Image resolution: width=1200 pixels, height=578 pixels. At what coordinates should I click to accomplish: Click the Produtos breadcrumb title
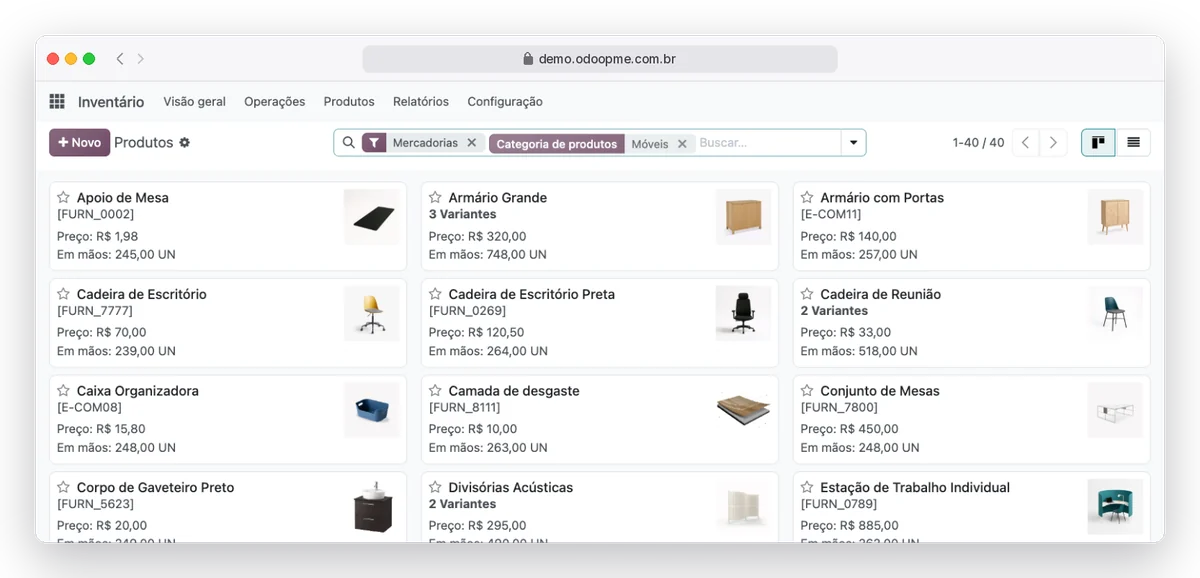[x=143, y=143]
